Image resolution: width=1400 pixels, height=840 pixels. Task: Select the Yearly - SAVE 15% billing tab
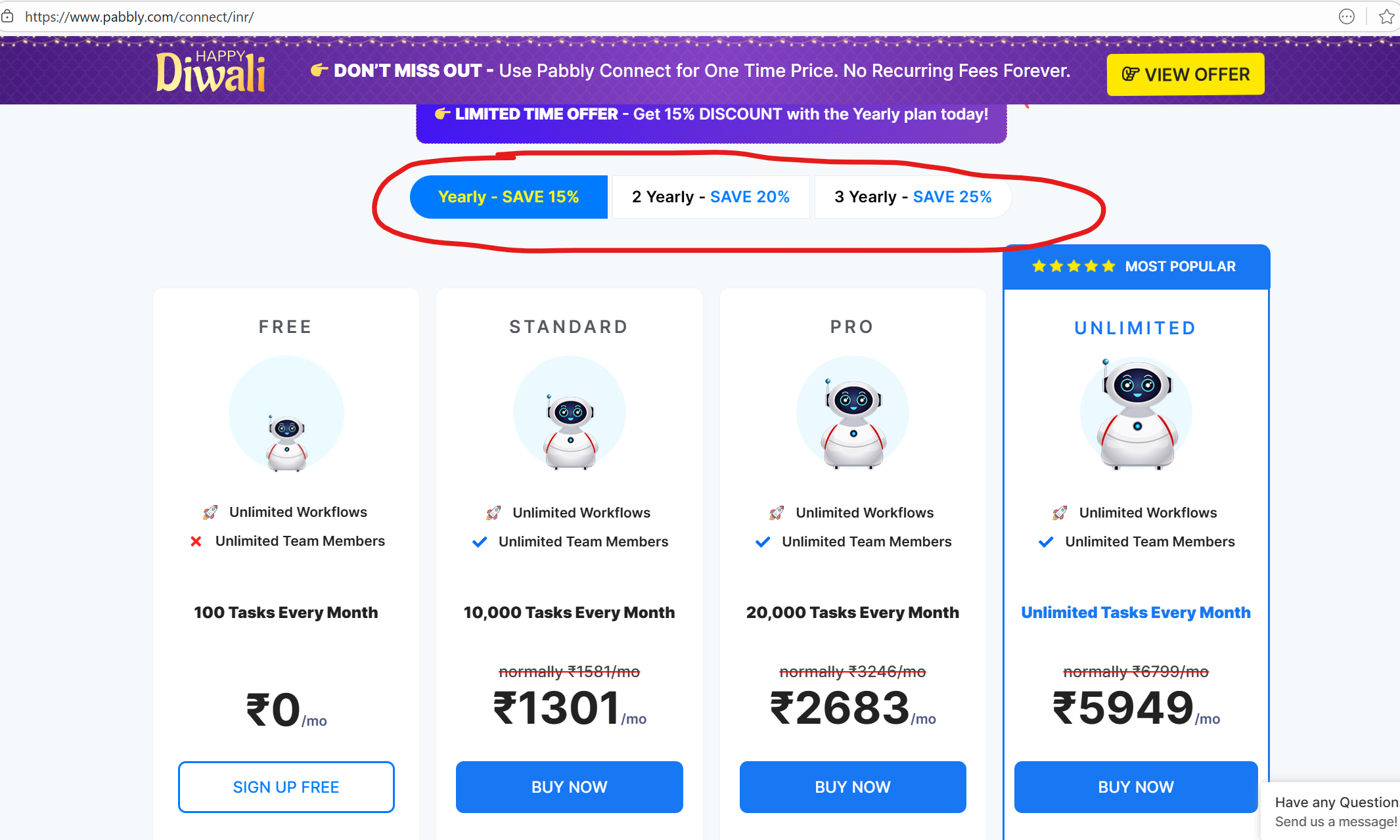508,197
